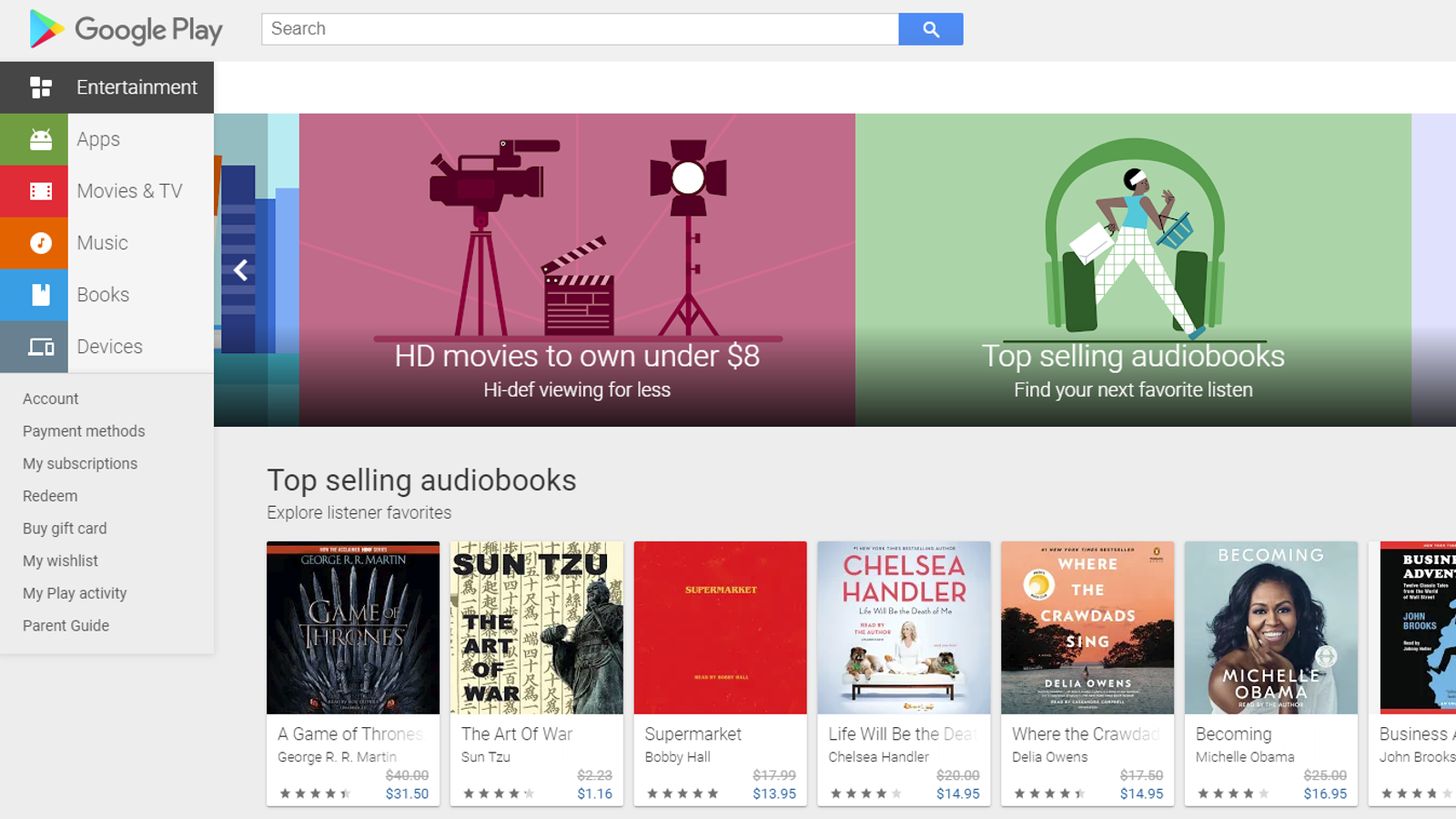This screenshot has height=819, width=1456.
Task: Click Explore listener favorites subtitle
Action: (x=359, y=513)
